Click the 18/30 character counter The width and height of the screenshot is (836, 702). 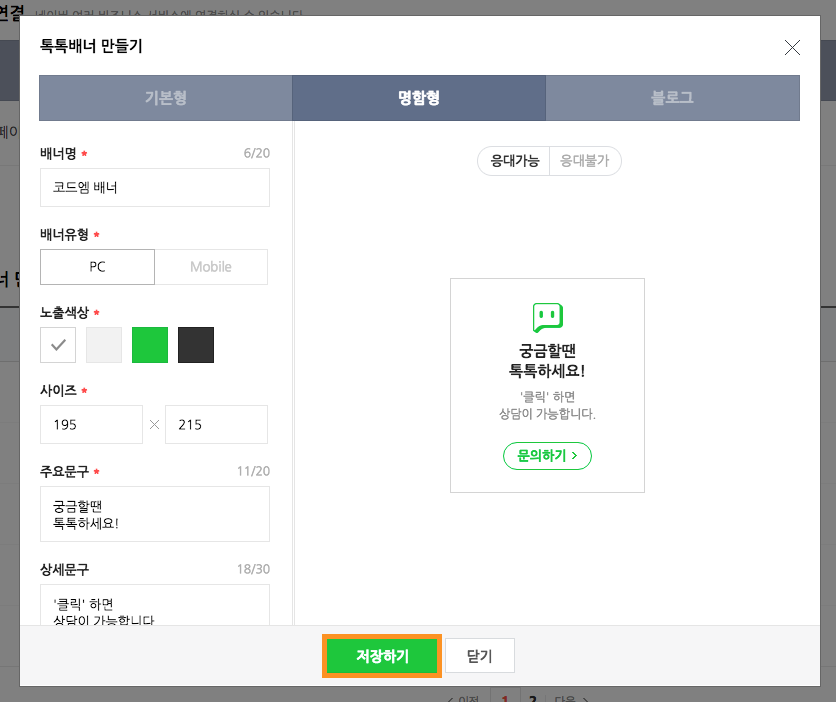(x=253, y=569)
